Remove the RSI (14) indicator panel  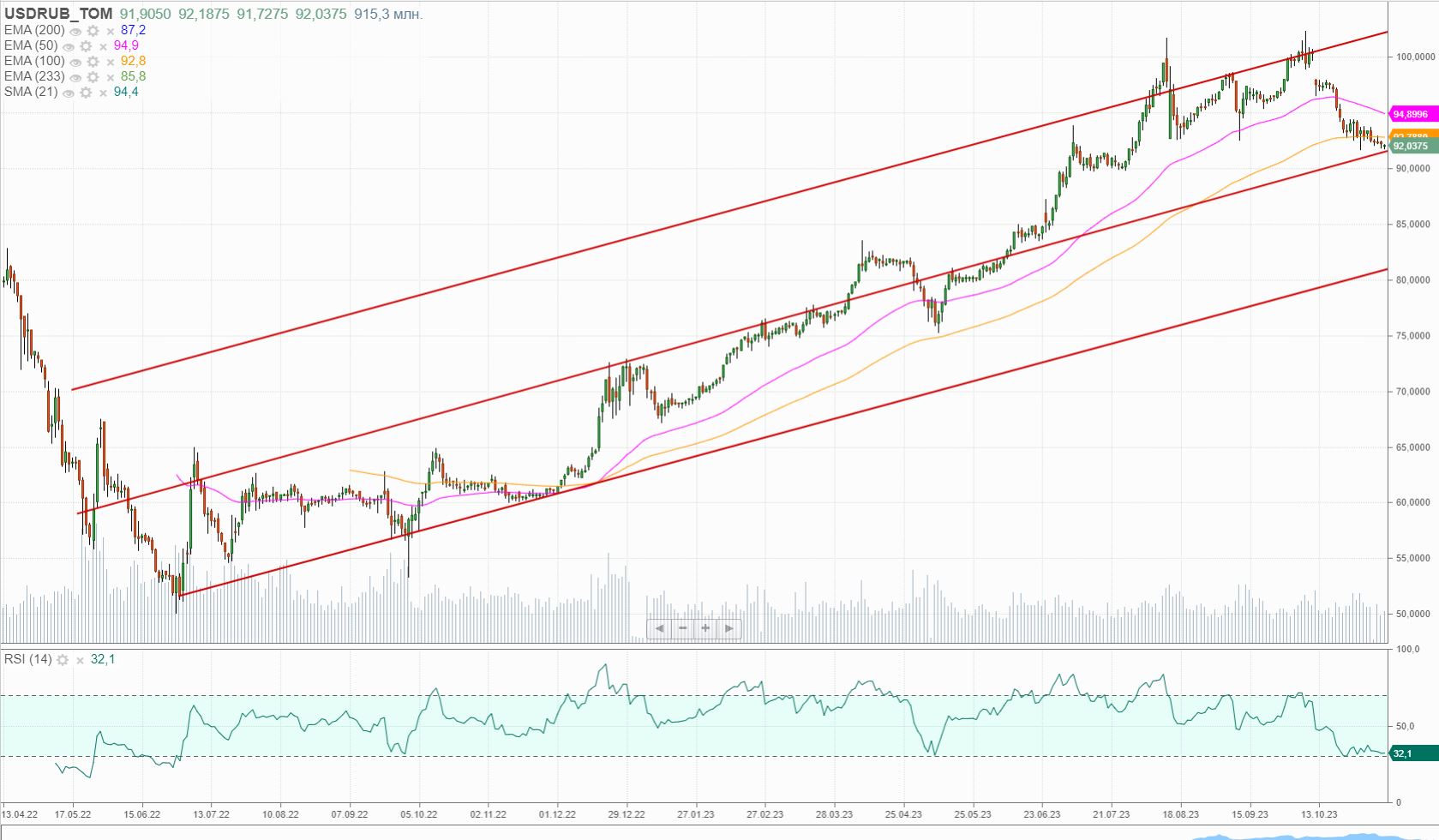tap(80, 660)
